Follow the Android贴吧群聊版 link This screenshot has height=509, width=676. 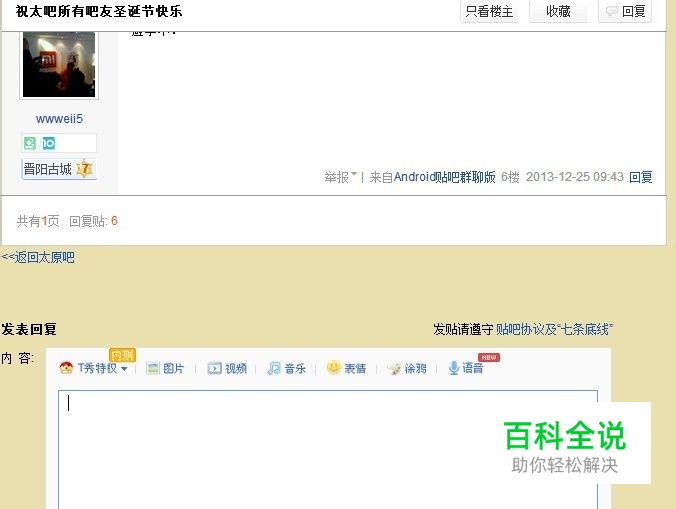click(x=444, y=177)
